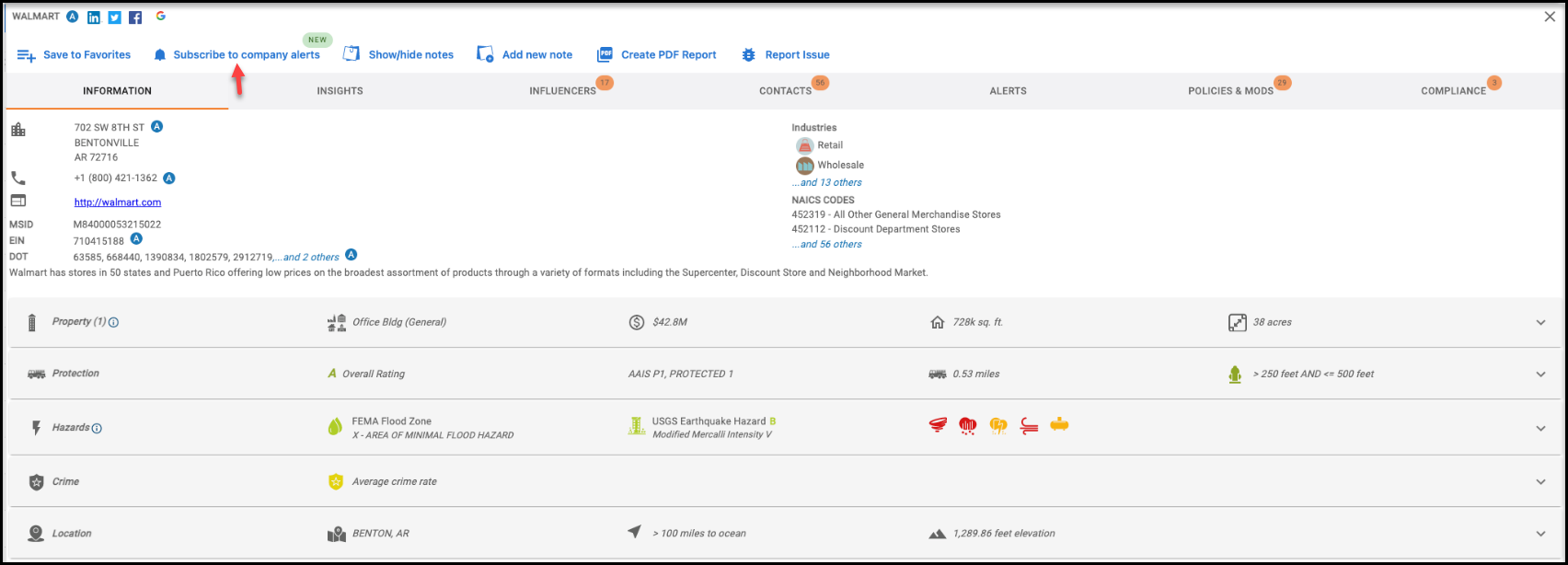Click the distance-to-ocean arrow icon
The height and width of the screenshot is (565, 1568).
(635, 532)
